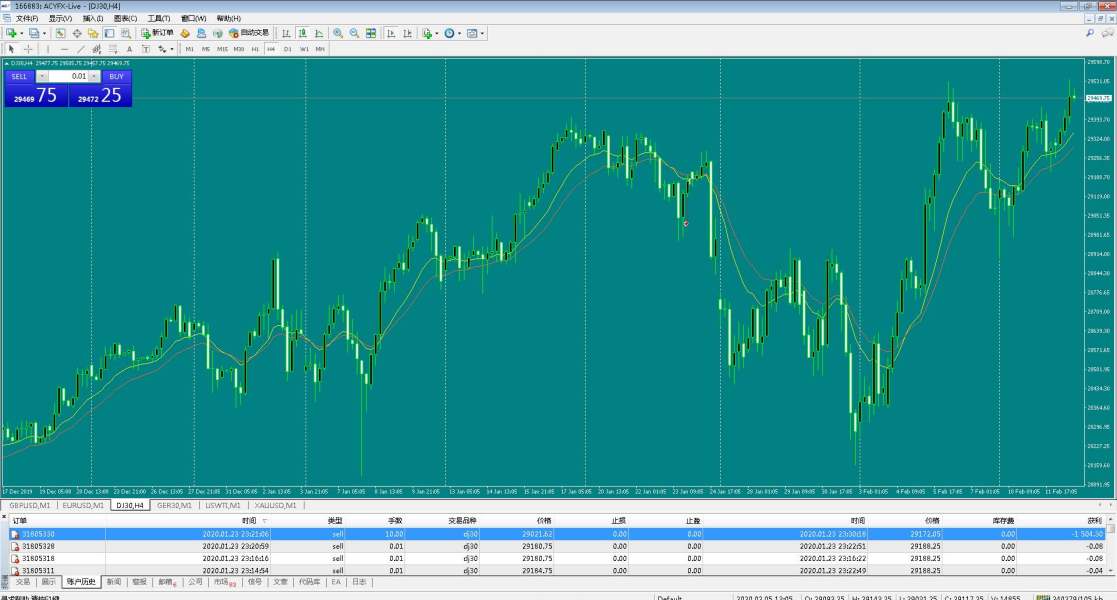Open the periodicity clock dropdown

(x=460, y=33)
